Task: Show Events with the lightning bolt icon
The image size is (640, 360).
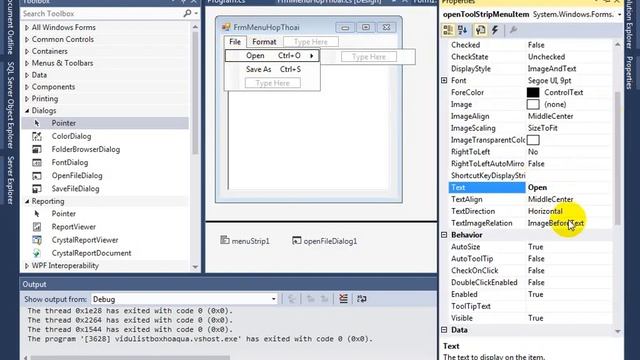Action: (x=495, y=30)
